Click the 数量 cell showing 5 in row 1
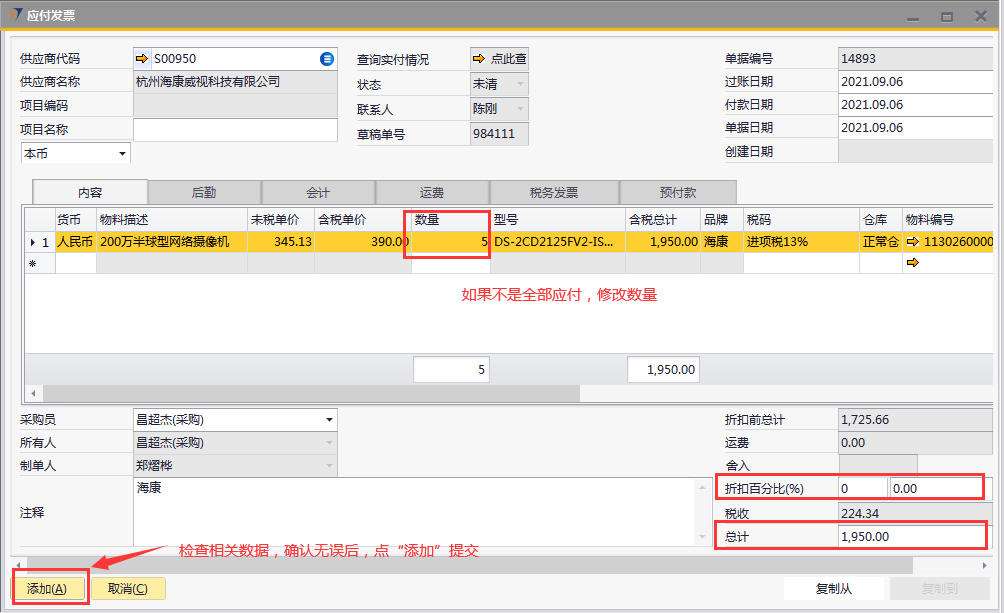1004x613 pixels. (x=450, y=242)
